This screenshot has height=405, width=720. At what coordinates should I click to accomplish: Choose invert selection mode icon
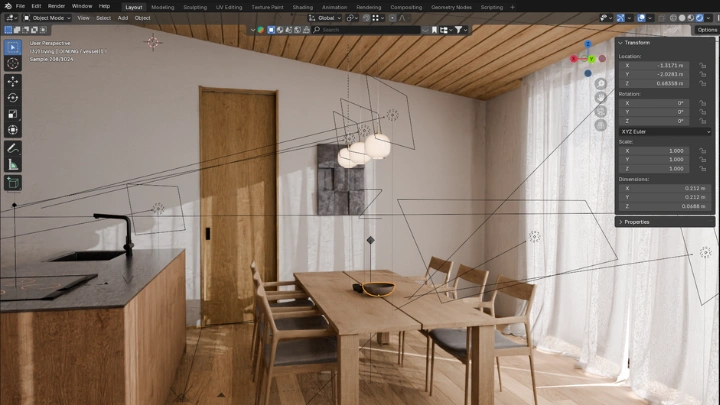[x=34, y=30]
